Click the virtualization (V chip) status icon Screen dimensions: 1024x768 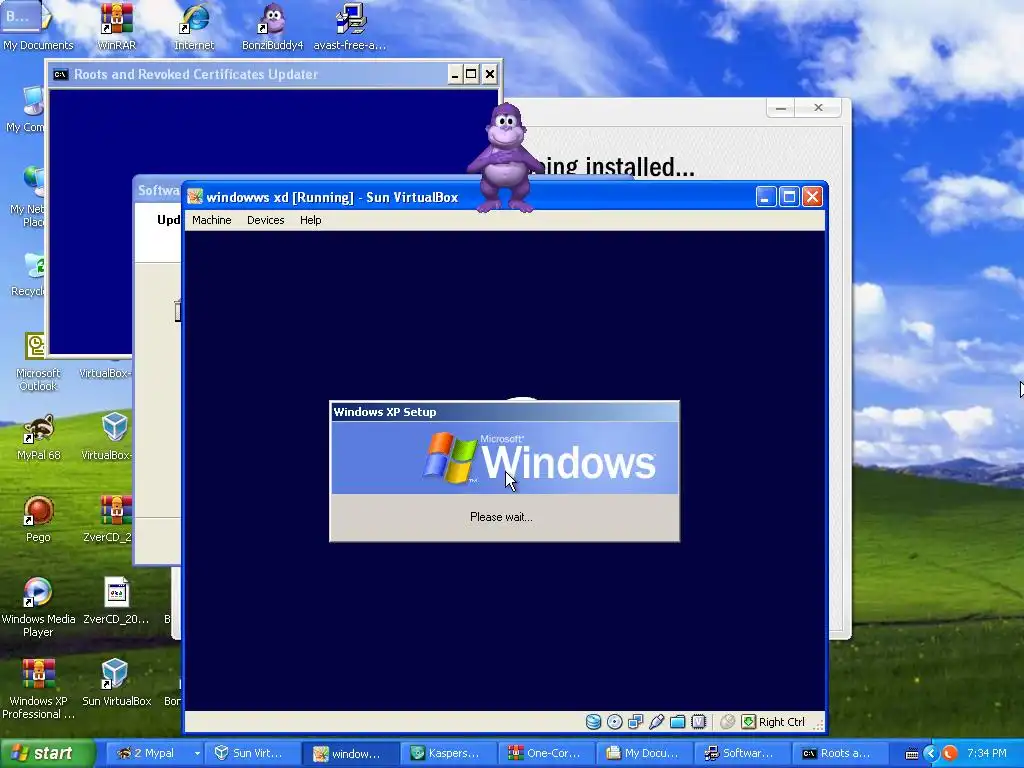tap(698, 722)
